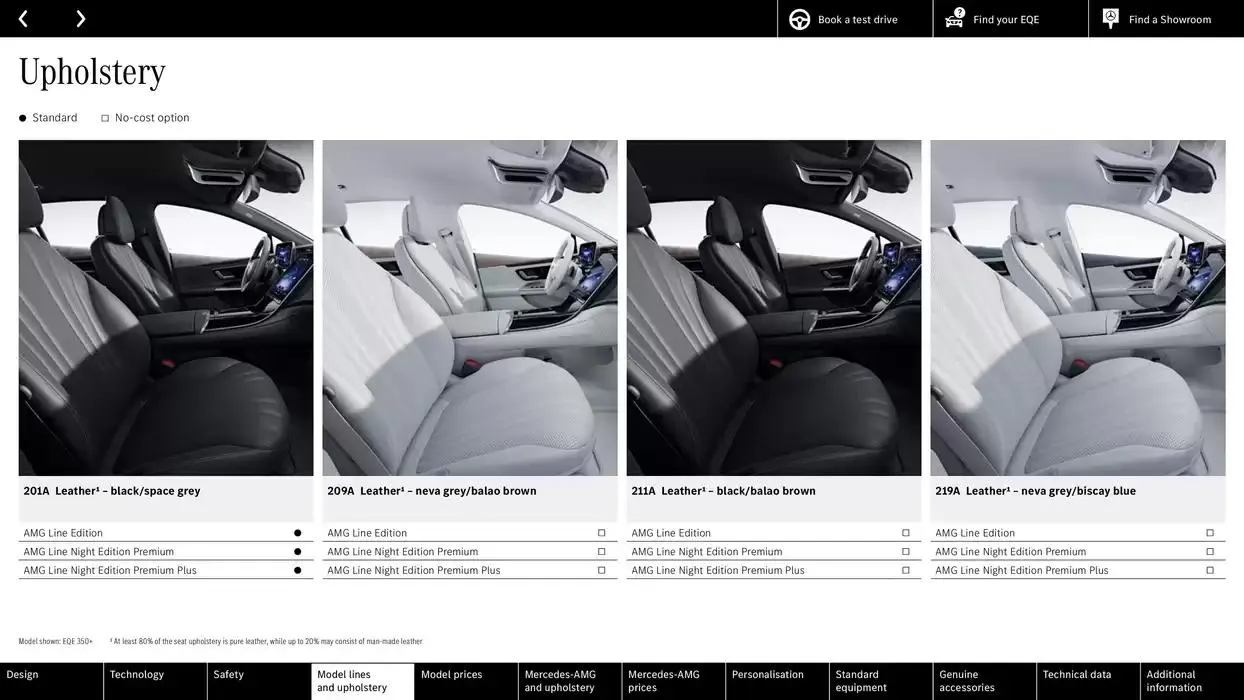Click the steering wheel test drive icon
This screenshot has height=700, width=1244.
[799, 19]
